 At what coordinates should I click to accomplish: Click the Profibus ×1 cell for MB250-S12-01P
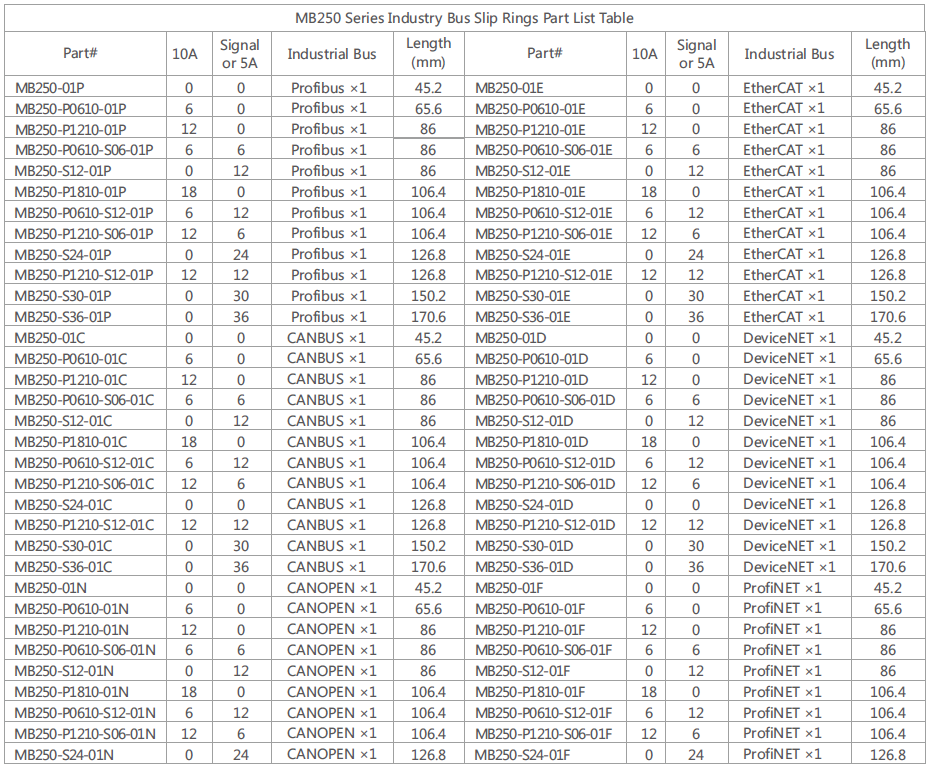[329, 171]
